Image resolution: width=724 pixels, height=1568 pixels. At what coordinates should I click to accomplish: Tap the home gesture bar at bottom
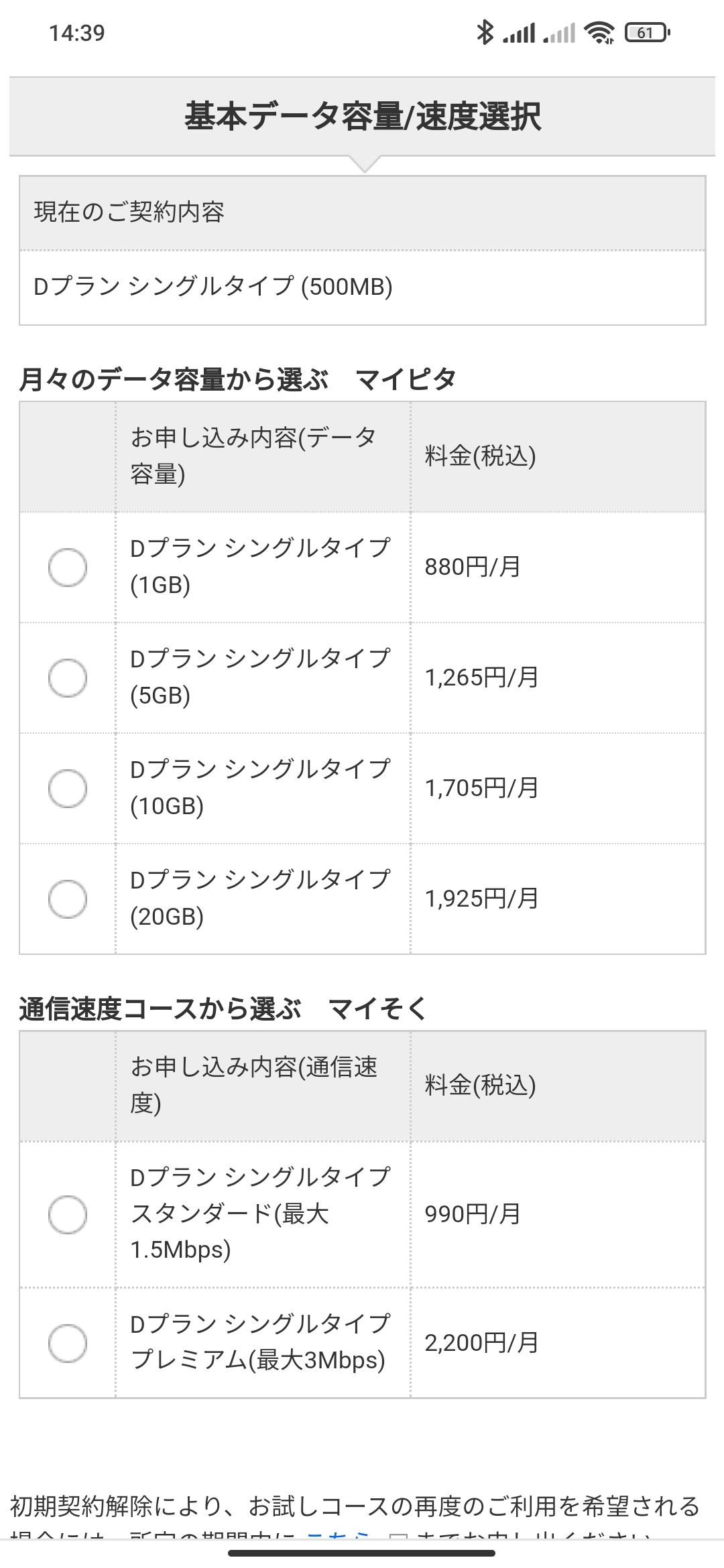(362, 1553)
